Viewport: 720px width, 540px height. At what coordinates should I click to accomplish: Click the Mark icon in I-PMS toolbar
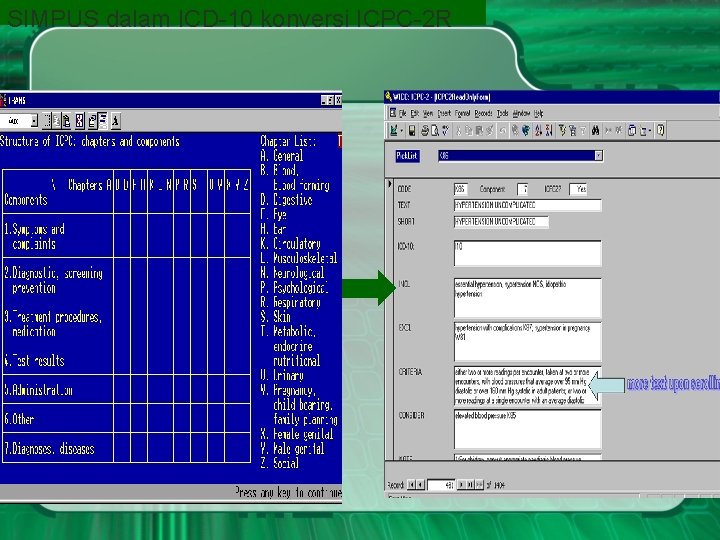tap(47, 121)
